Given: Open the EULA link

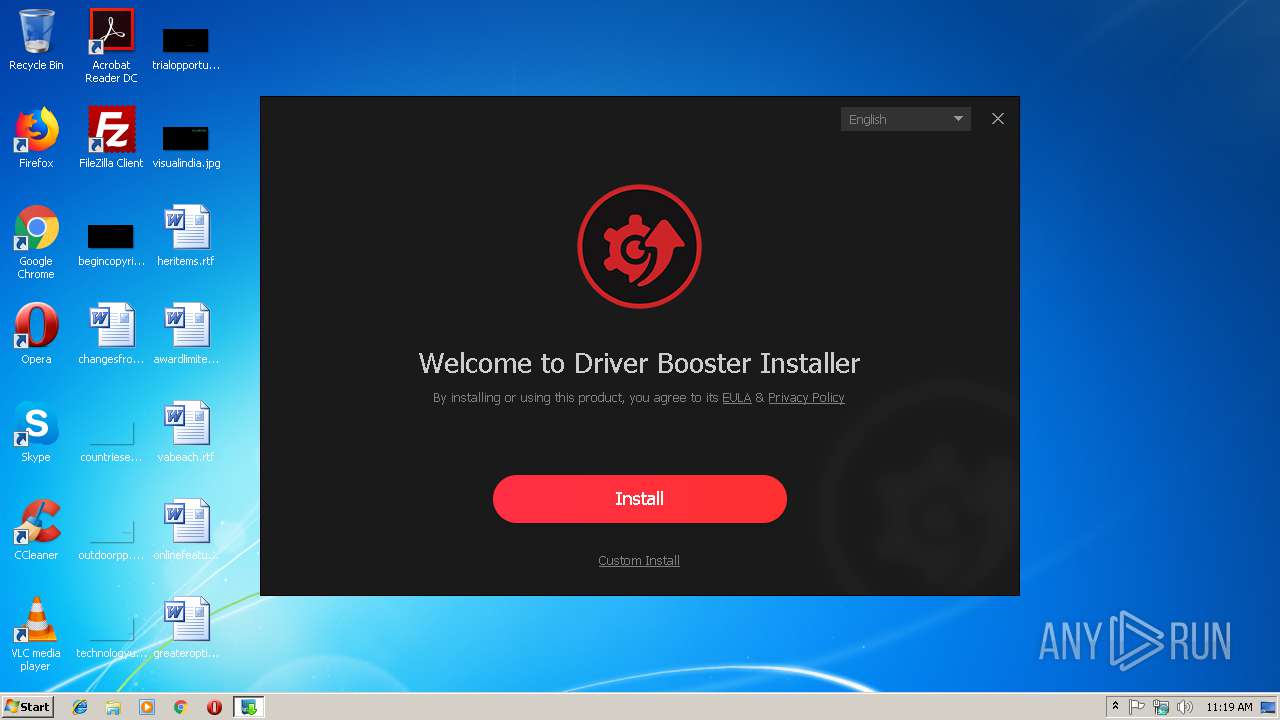Looking at the screenshot, I should point(736,398).
